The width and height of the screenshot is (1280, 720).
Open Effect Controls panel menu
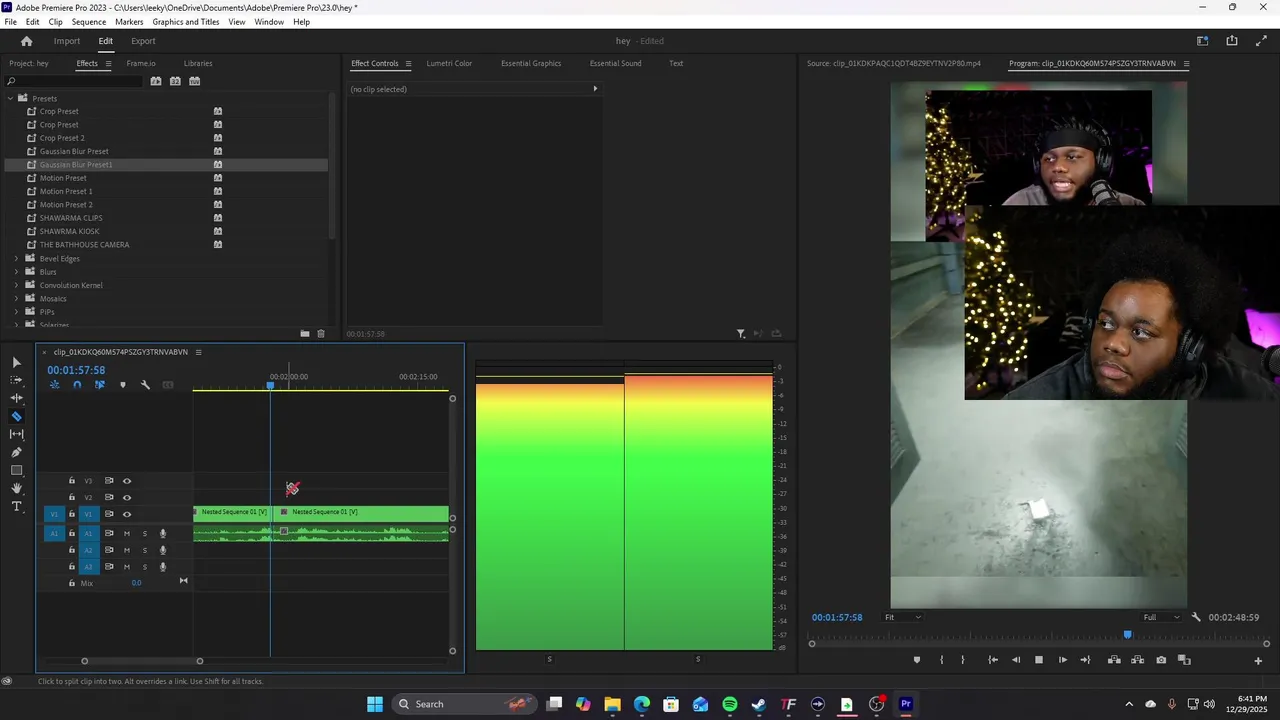408,64
